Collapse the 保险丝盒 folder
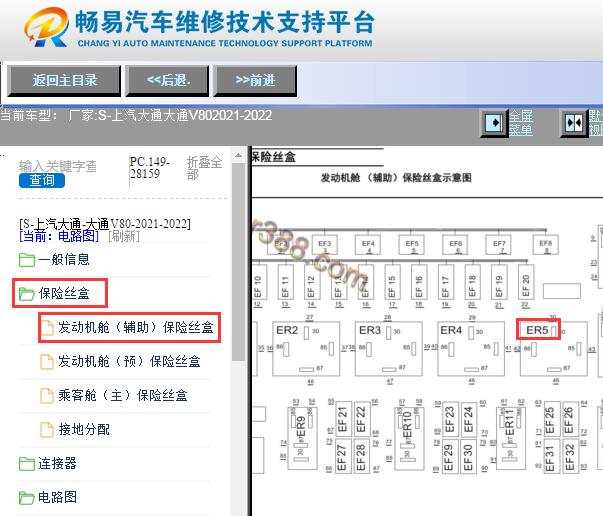Viewport: 603px width, 516px height. click(x=64, y=293)
